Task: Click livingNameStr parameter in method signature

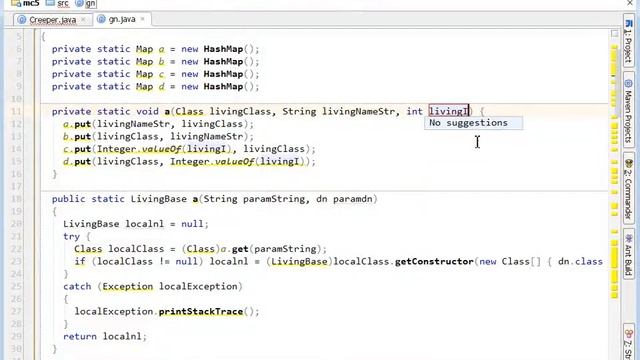Action: [x=358, y=111]
